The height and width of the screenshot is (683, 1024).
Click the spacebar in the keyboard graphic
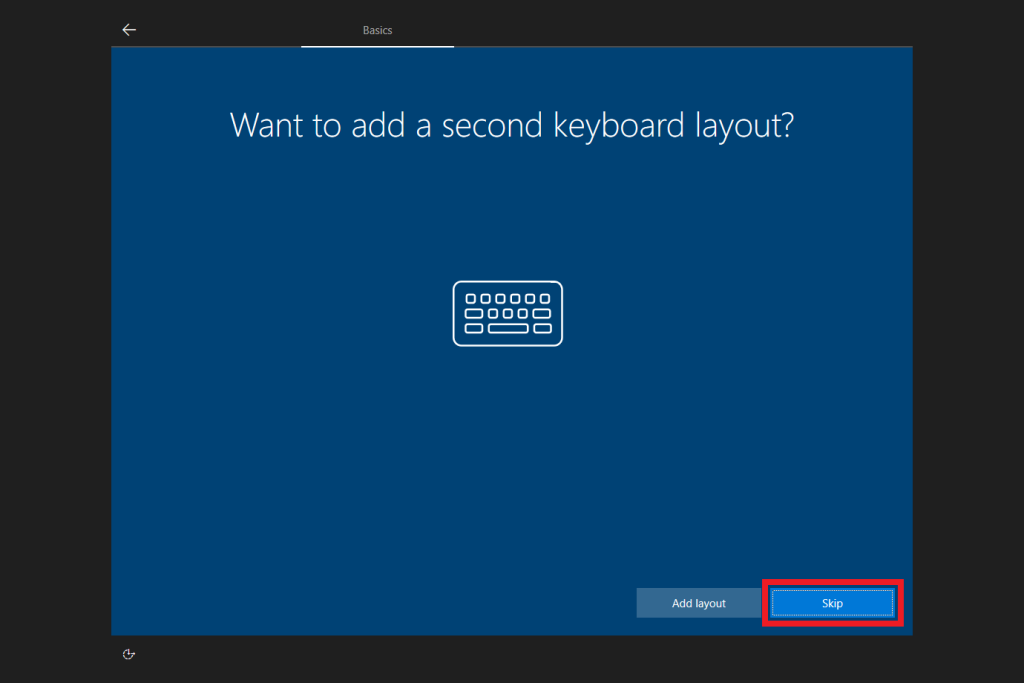pos(508,328)
